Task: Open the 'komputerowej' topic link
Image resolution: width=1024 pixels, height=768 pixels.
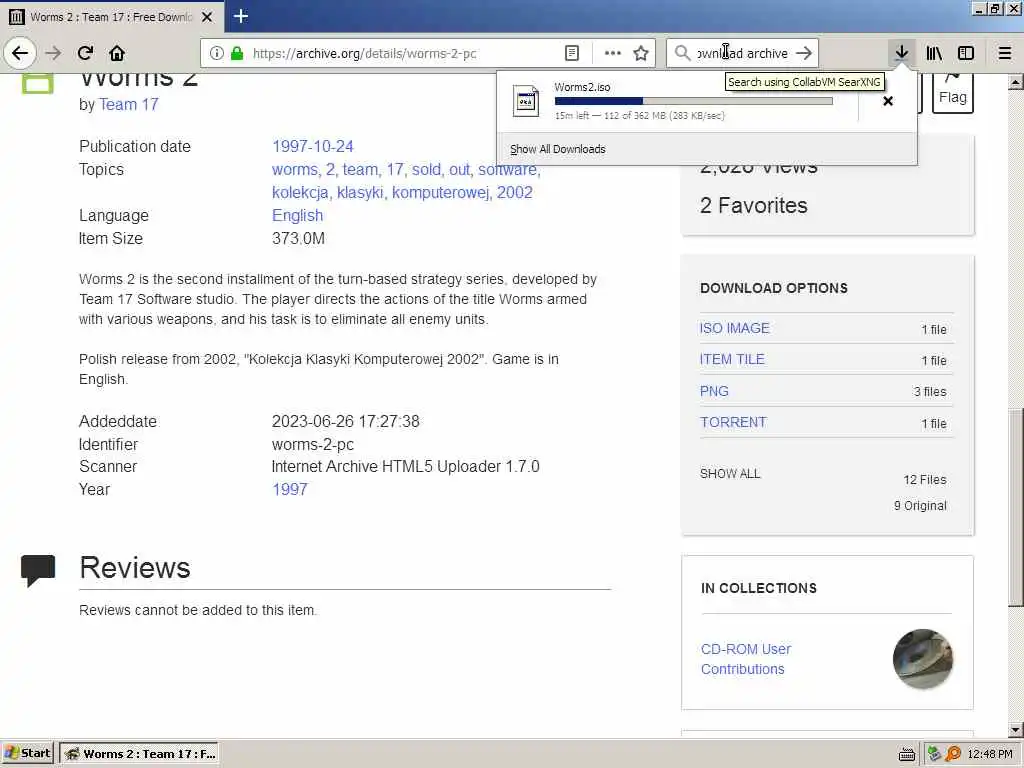Action: tap(441, 193)
